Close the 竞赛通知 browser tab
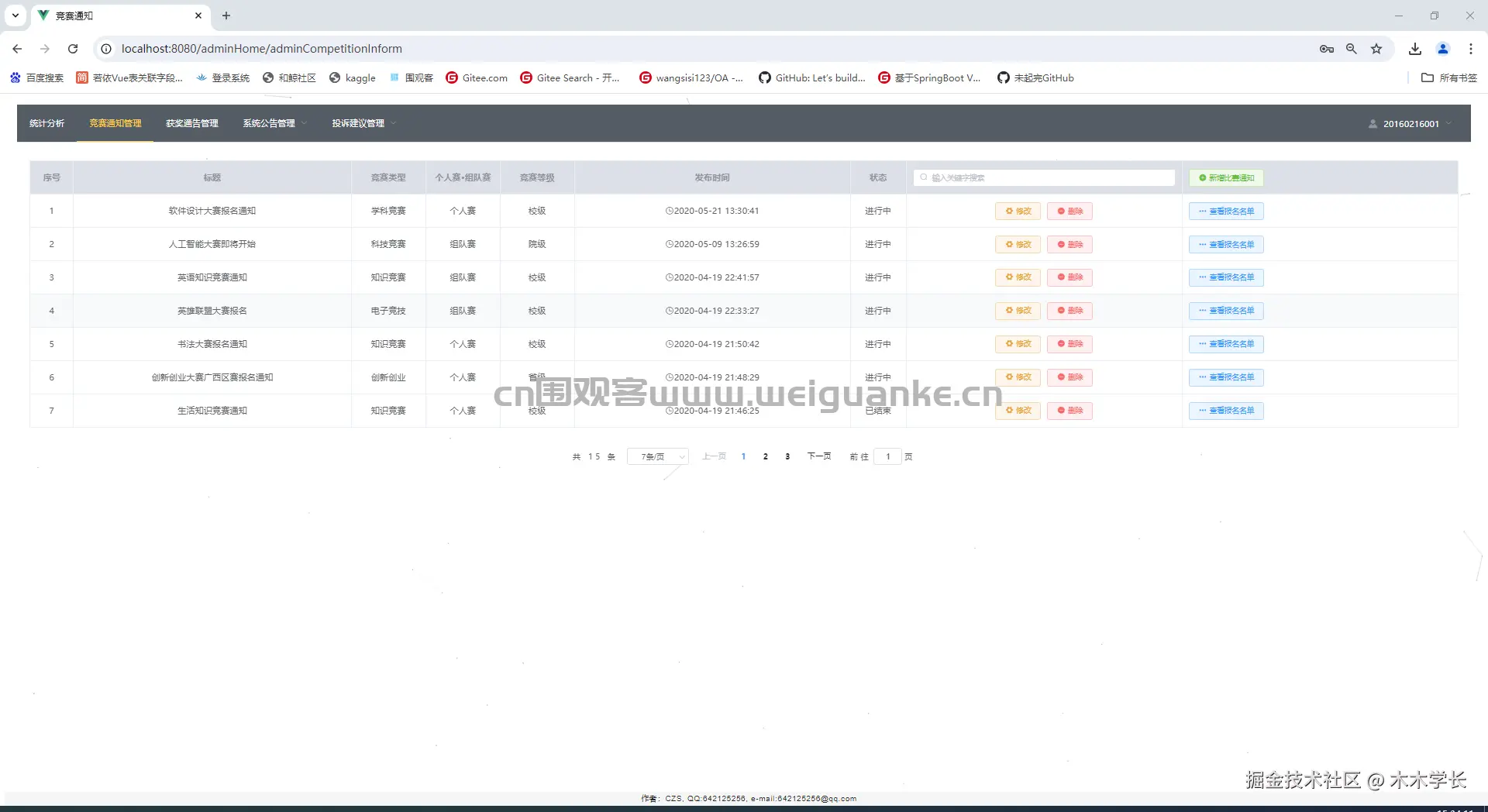1488x812 pixels. pyautogui.click(x=198, y=15)
